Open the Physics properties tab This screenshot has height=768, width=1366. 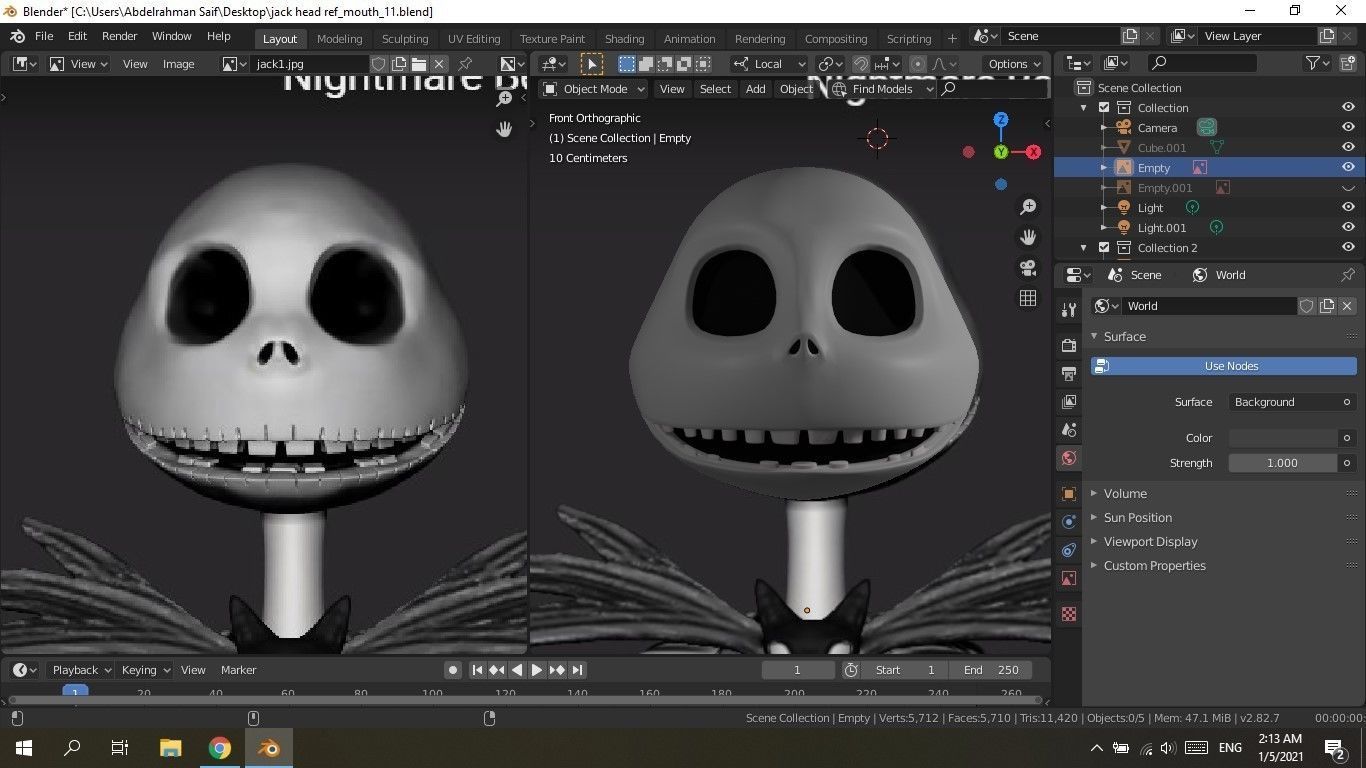[1069, 522]
